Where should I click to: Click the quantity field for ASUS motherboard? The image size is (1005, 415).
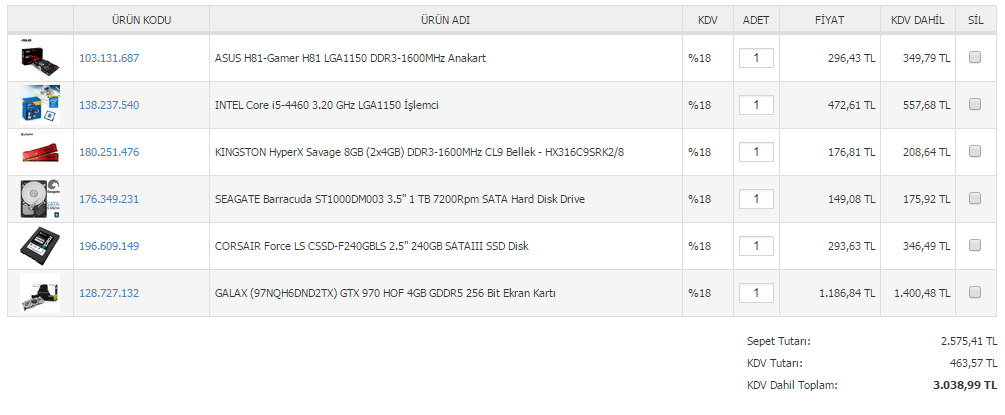coord(756,58)
